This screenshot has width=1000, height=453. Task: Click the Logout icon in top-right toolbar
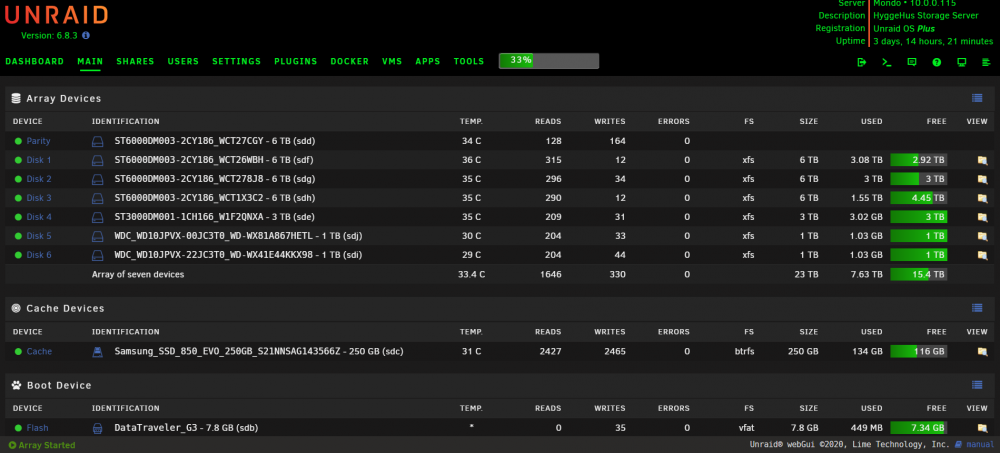pyautogui.click(x=862, y=62)
